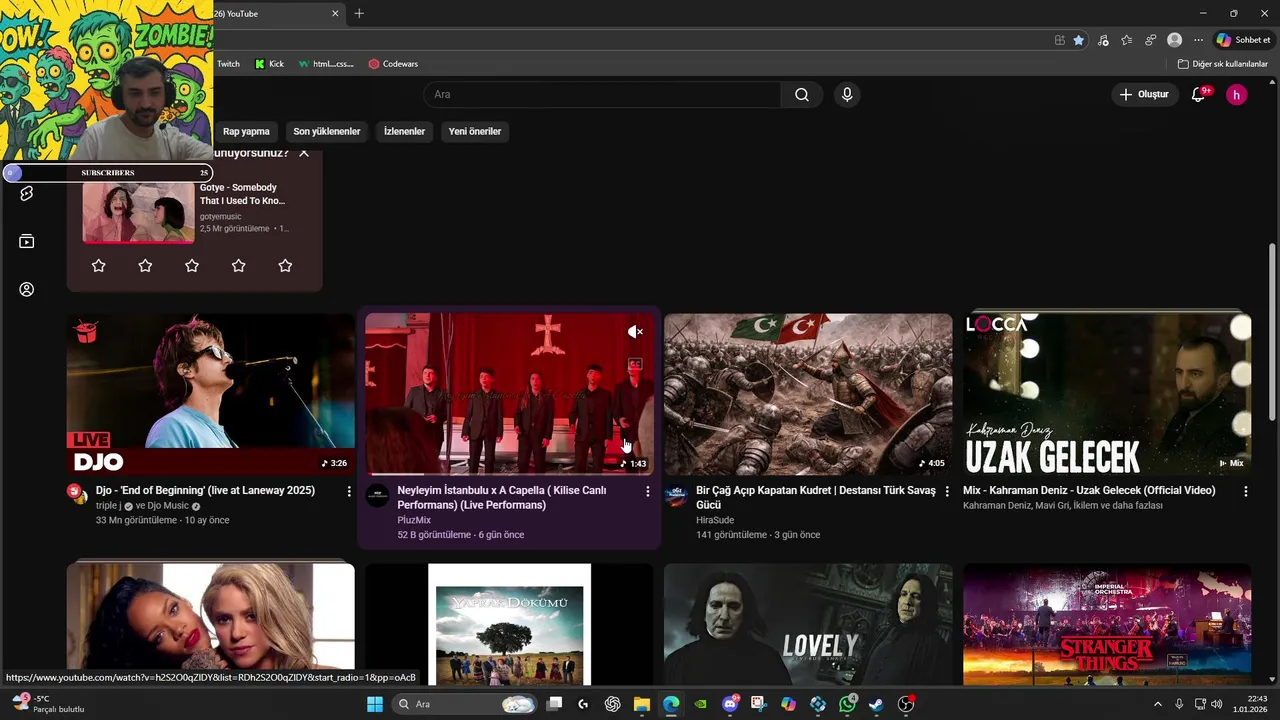The width and height of the screenshot is (1280, 720).
Task: Toggle captions on the preview video
Action: point(635,365)
